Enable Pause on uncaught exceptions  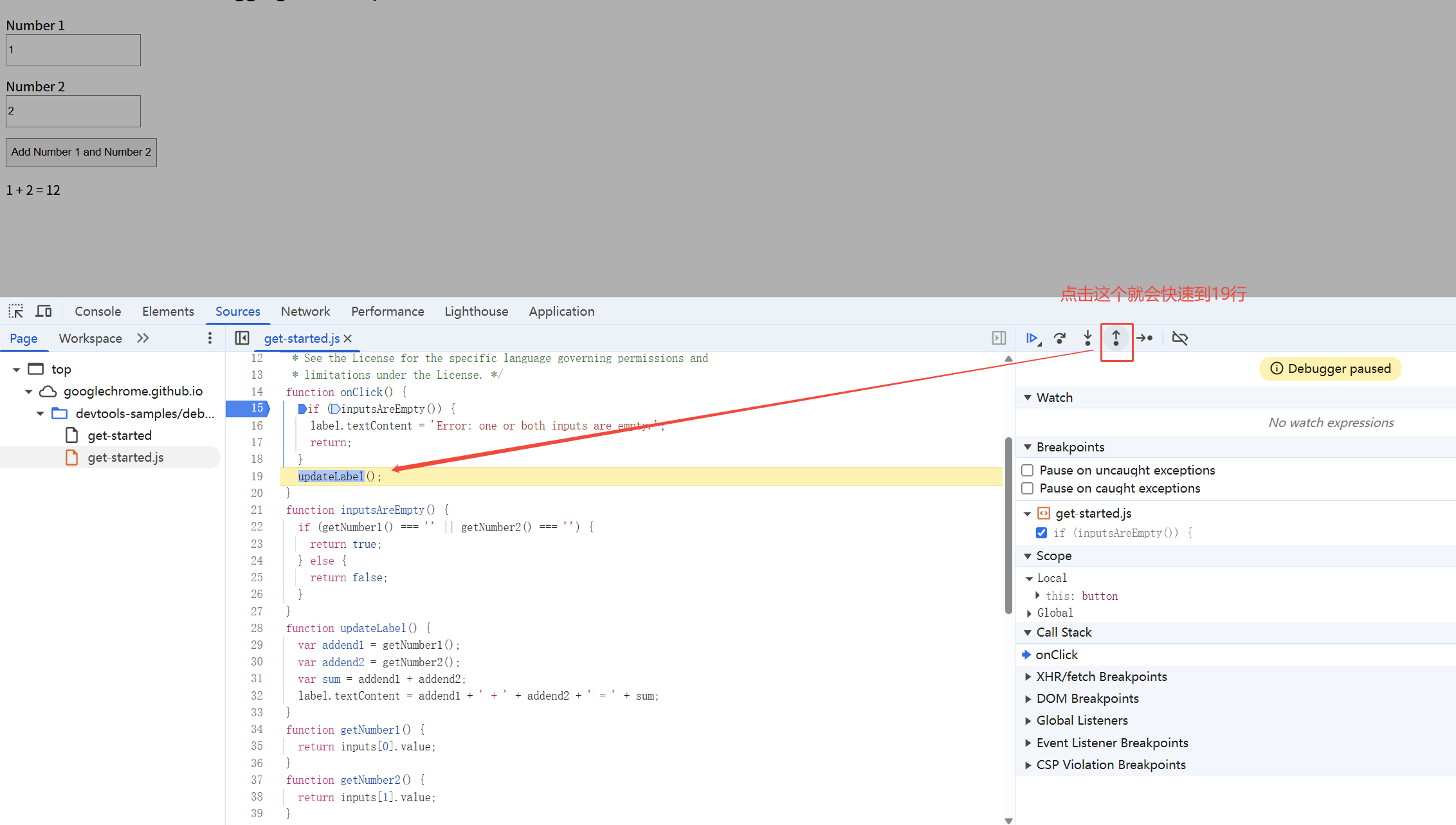[x=1028, y=471]
